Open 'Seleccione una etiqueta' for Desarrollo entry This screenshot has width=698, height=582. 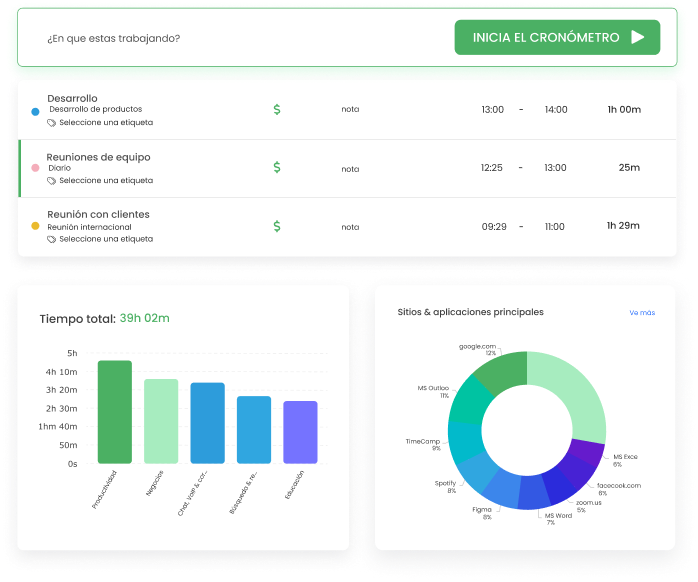[106, 123]
